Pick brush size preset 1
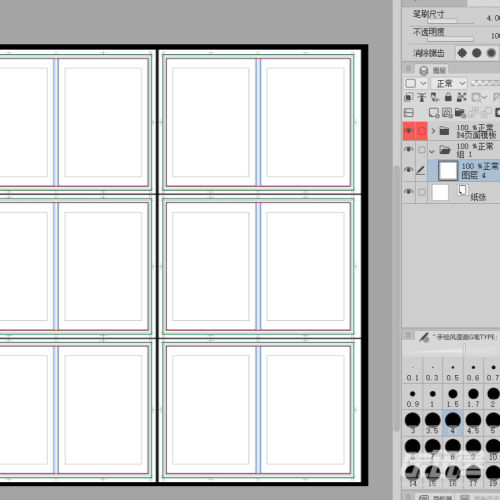The width and height of the screenshot is (500, 500). (x=432, y=397)
